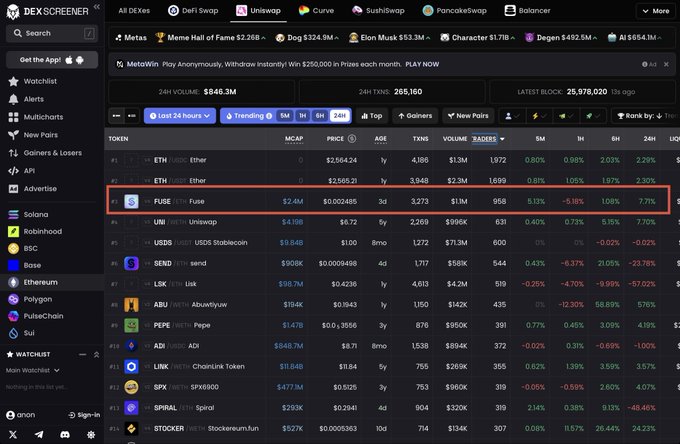This screenshot has height=444, width=680.
Task: Toggle the profile filter with person icon
Action: (x=512, y=116)
